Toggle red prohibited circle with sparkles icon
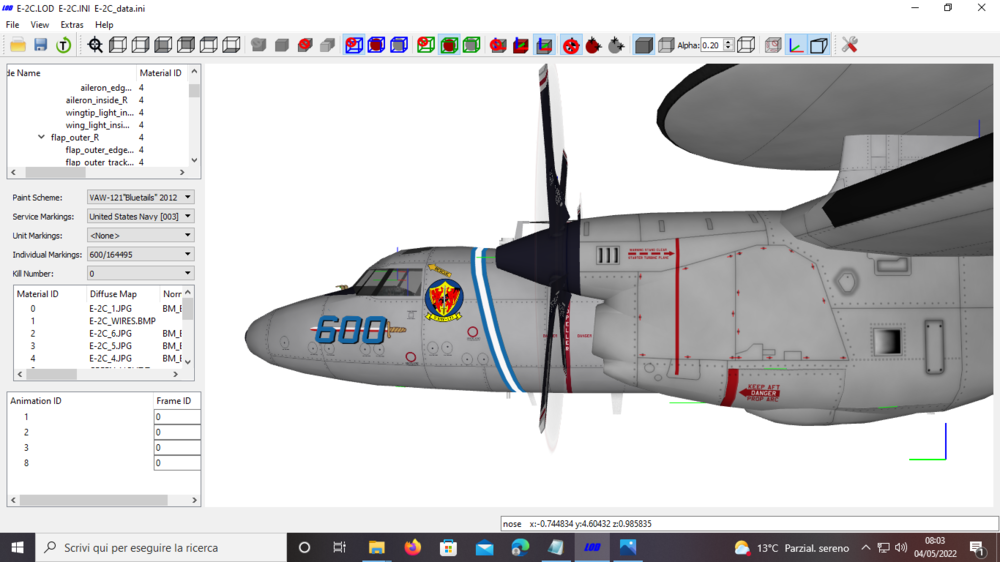The image size is (1000, 562). point(571,45)
